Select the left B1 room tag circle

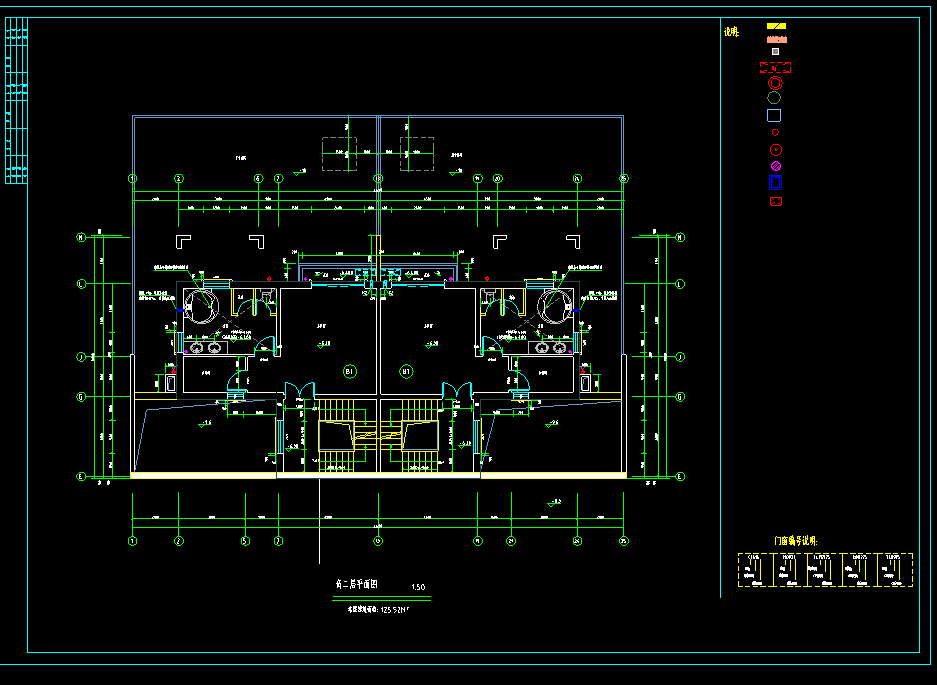pos(350,372)
